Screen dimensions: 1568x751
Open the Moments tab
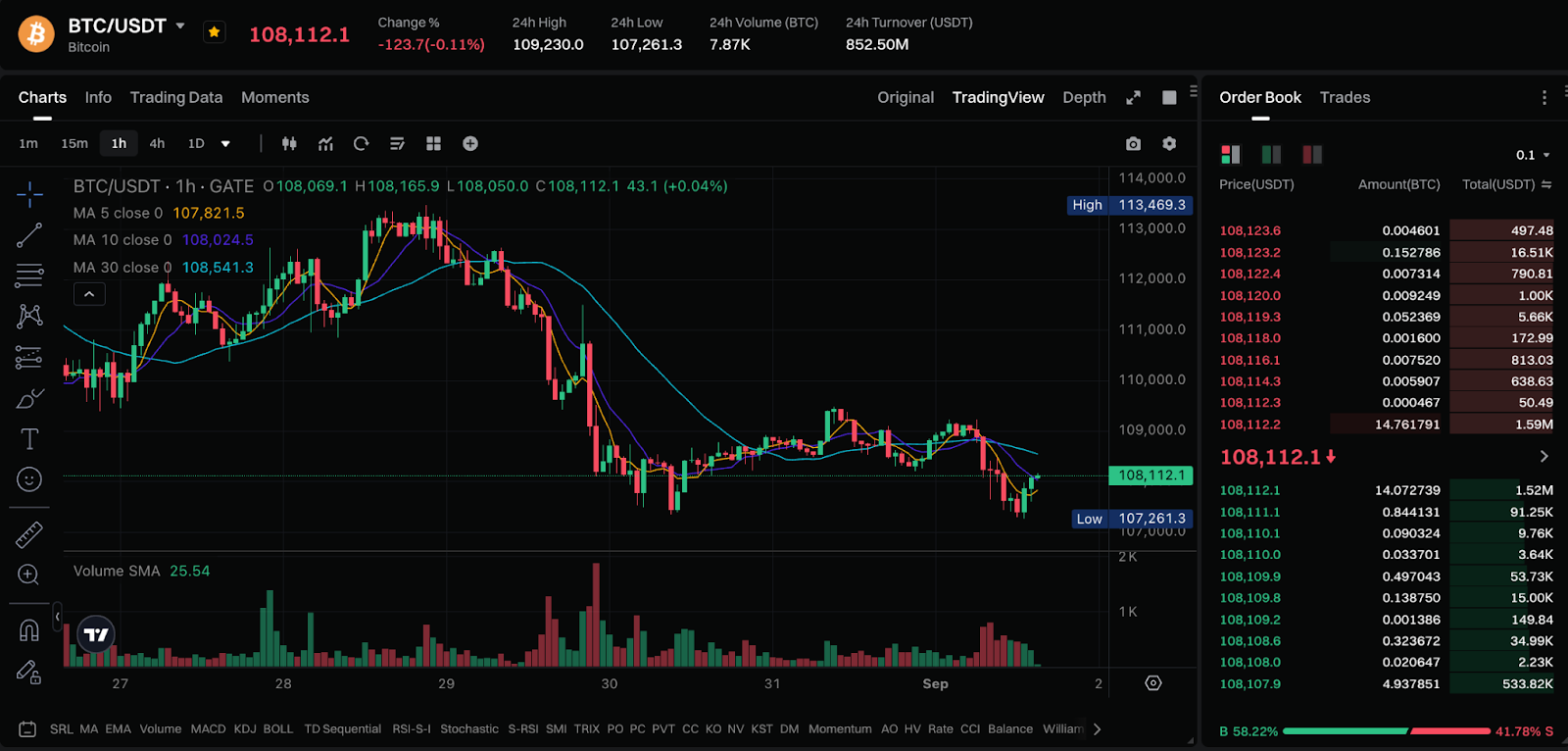[x=275, y=97]
